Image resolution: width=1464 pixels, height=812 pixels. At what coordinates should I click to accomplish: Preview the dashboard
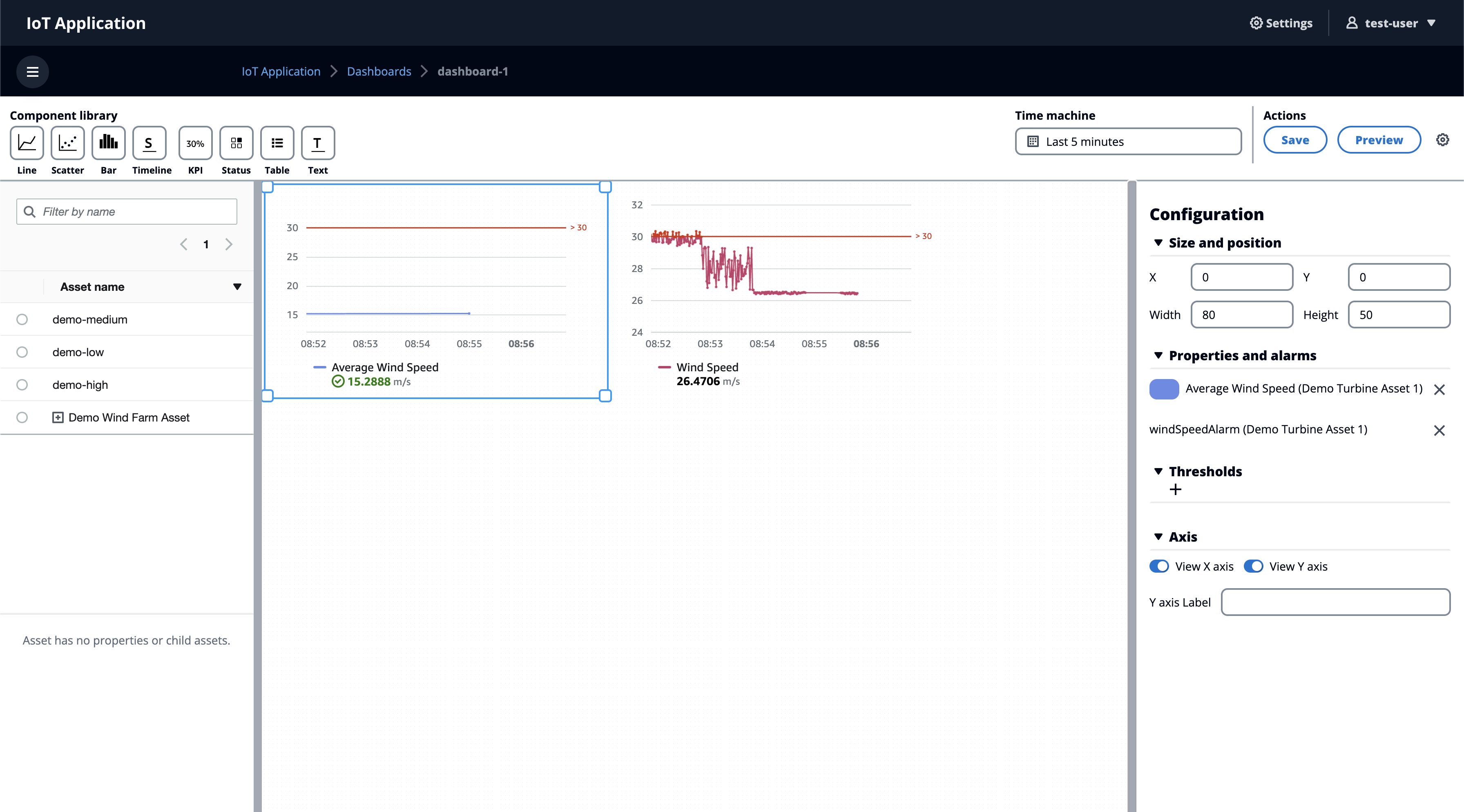point(1379,141)
